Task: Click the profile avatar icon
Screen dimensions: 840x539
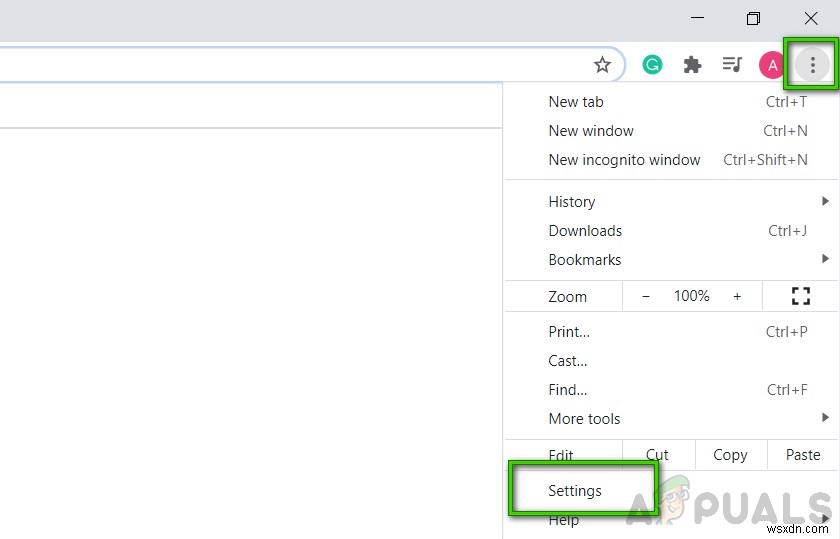Action: pyautogui.click(x=771, y=65)
